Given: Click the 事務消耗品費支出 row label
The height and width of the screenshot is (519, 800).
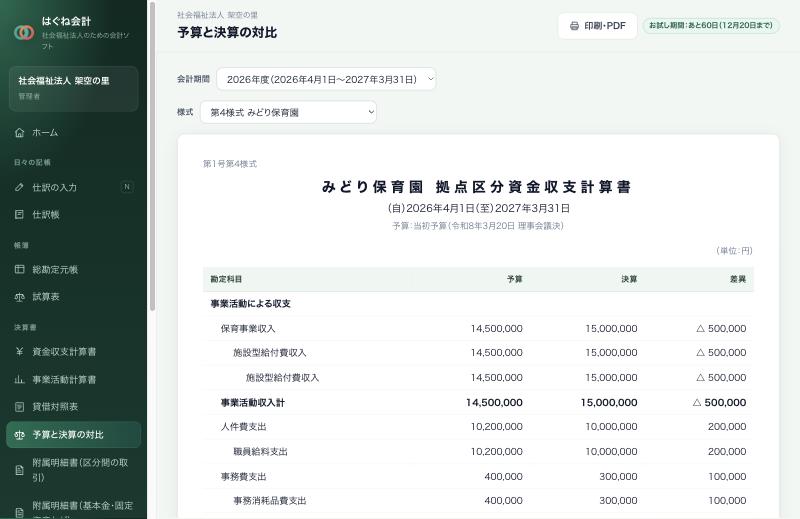Looking at the screenshot, I should [x=269, y=501].
